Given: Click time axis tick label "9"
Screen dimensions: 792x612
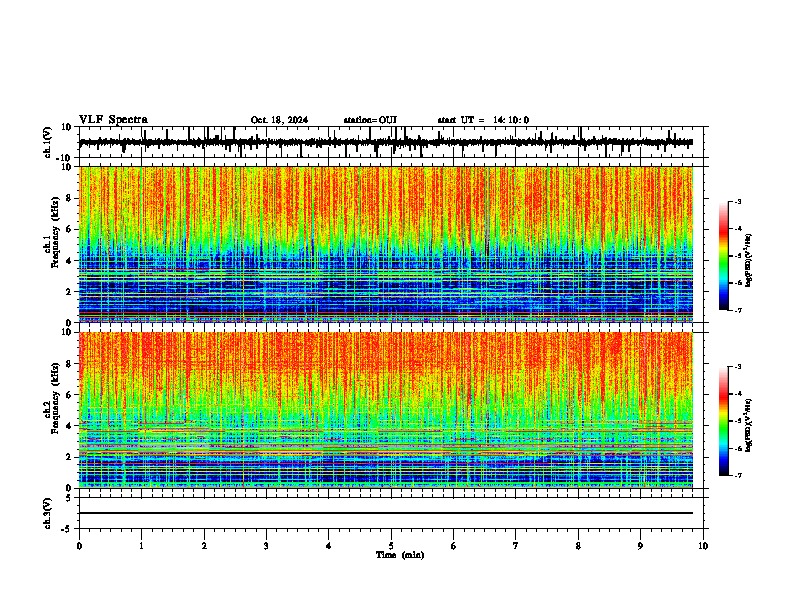Looking at the screenshot, I should (640, 546).
